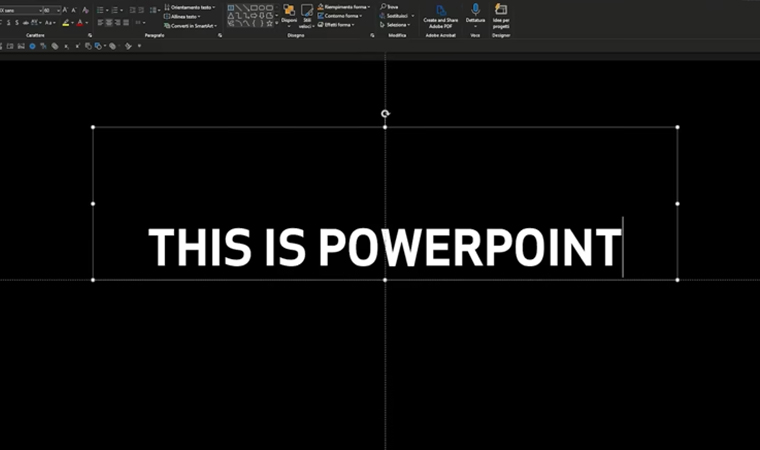This screenshot has height=450, width=760.
Task: Open the Seleziona selection menu
Action: [x=395, y=24]
